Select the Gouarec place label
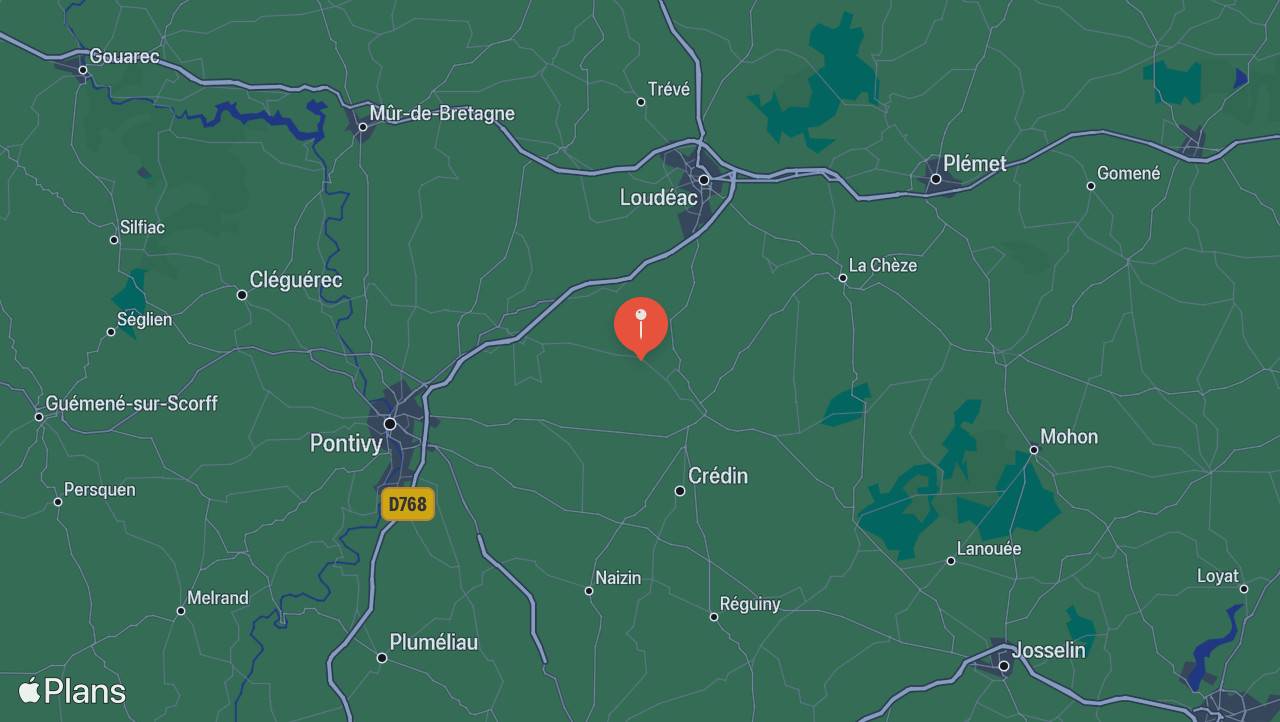This screenshot has height=722, width=1280. point(124,57)
